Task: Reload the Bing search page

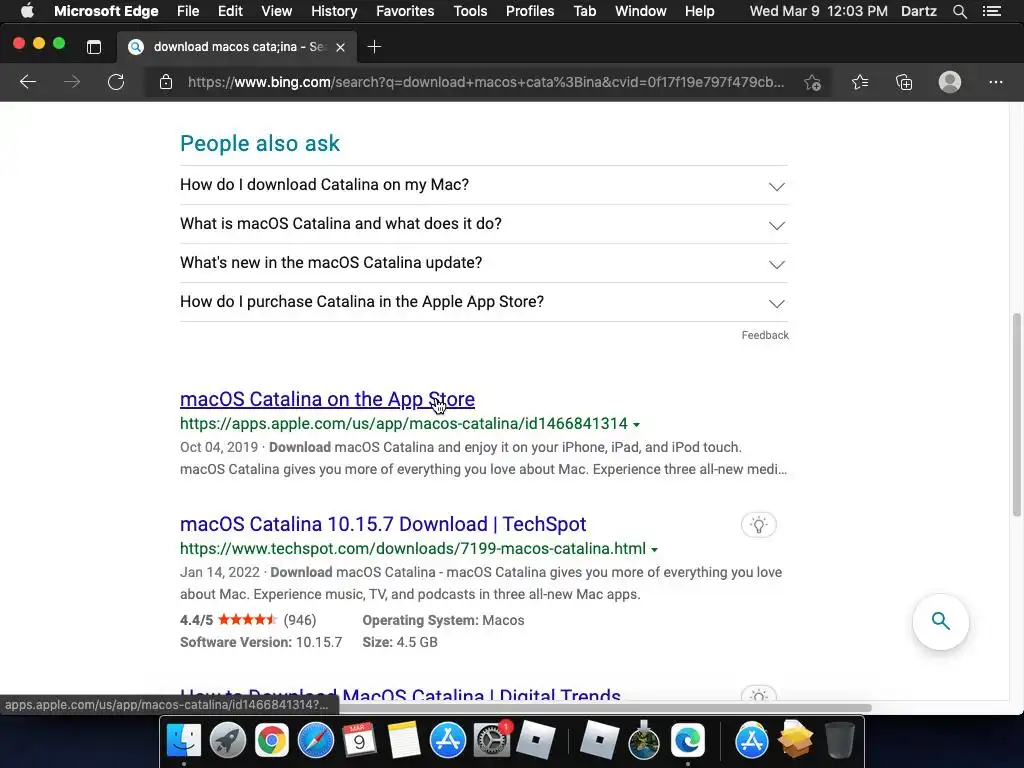Action: click(x=116, y=82)
